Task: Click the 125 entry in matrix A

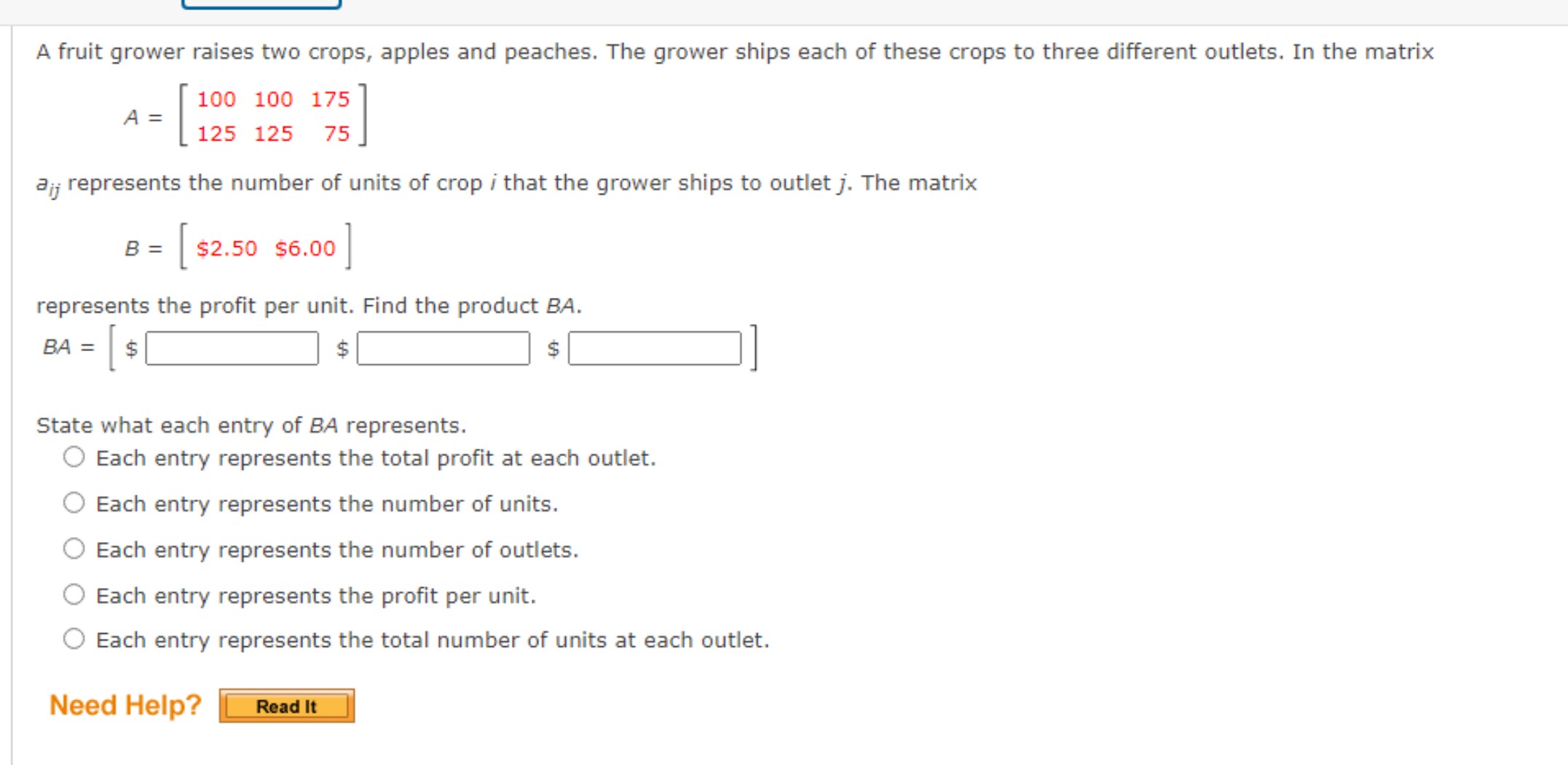Action: (x=216, y=133)
